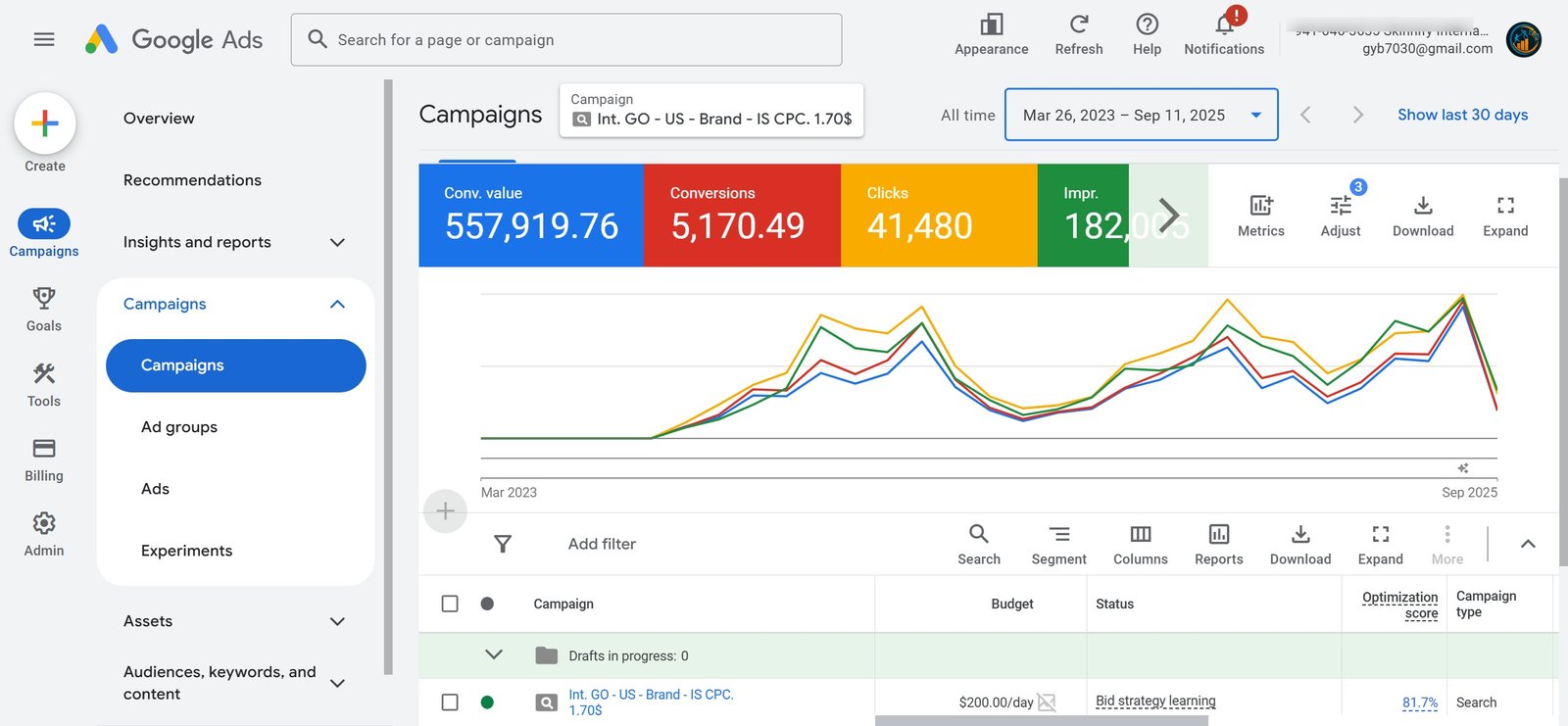Collapse the Drafts in progress row
Image resolution: width=1568 pixels, height=726 pixels.
494,655
